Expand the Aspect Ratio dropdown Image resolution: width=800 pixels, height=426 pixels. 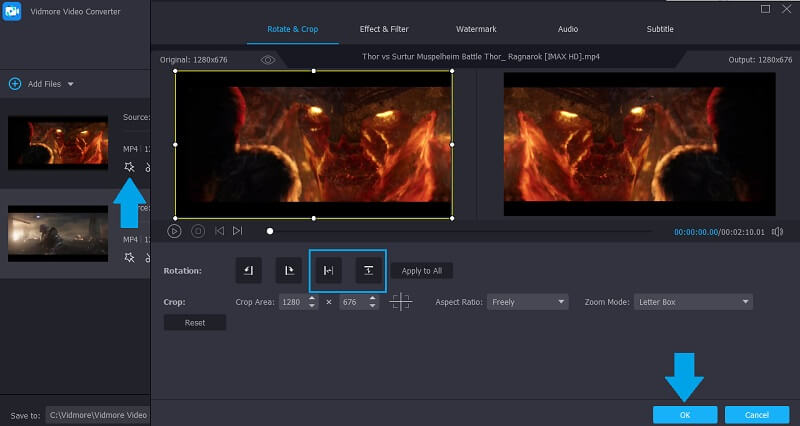[x=527, y=301]
